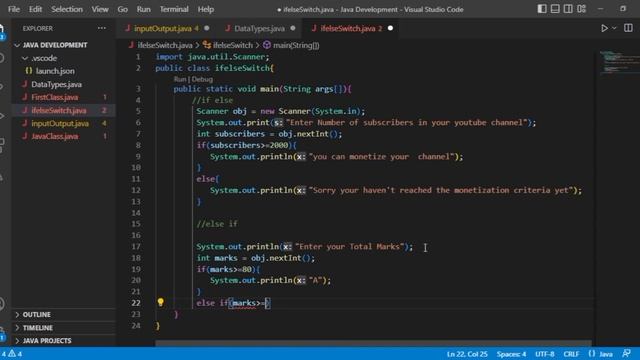Viewport: 640px width, 360px height.
Task: Split the editor to the right
Action: [x=628, y=28]
